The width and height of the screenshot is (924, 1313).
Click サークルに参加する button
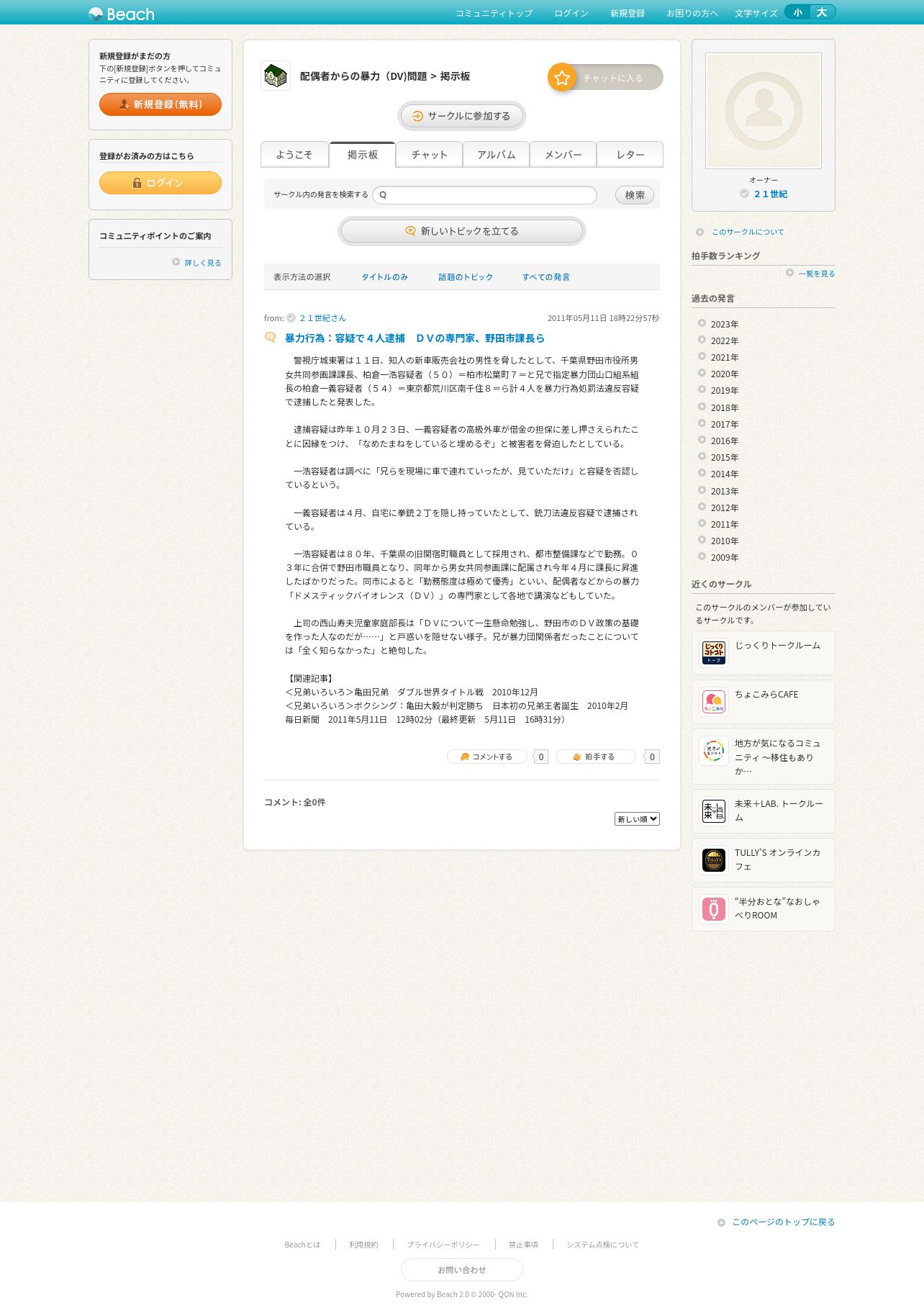[x=462, y=116]
